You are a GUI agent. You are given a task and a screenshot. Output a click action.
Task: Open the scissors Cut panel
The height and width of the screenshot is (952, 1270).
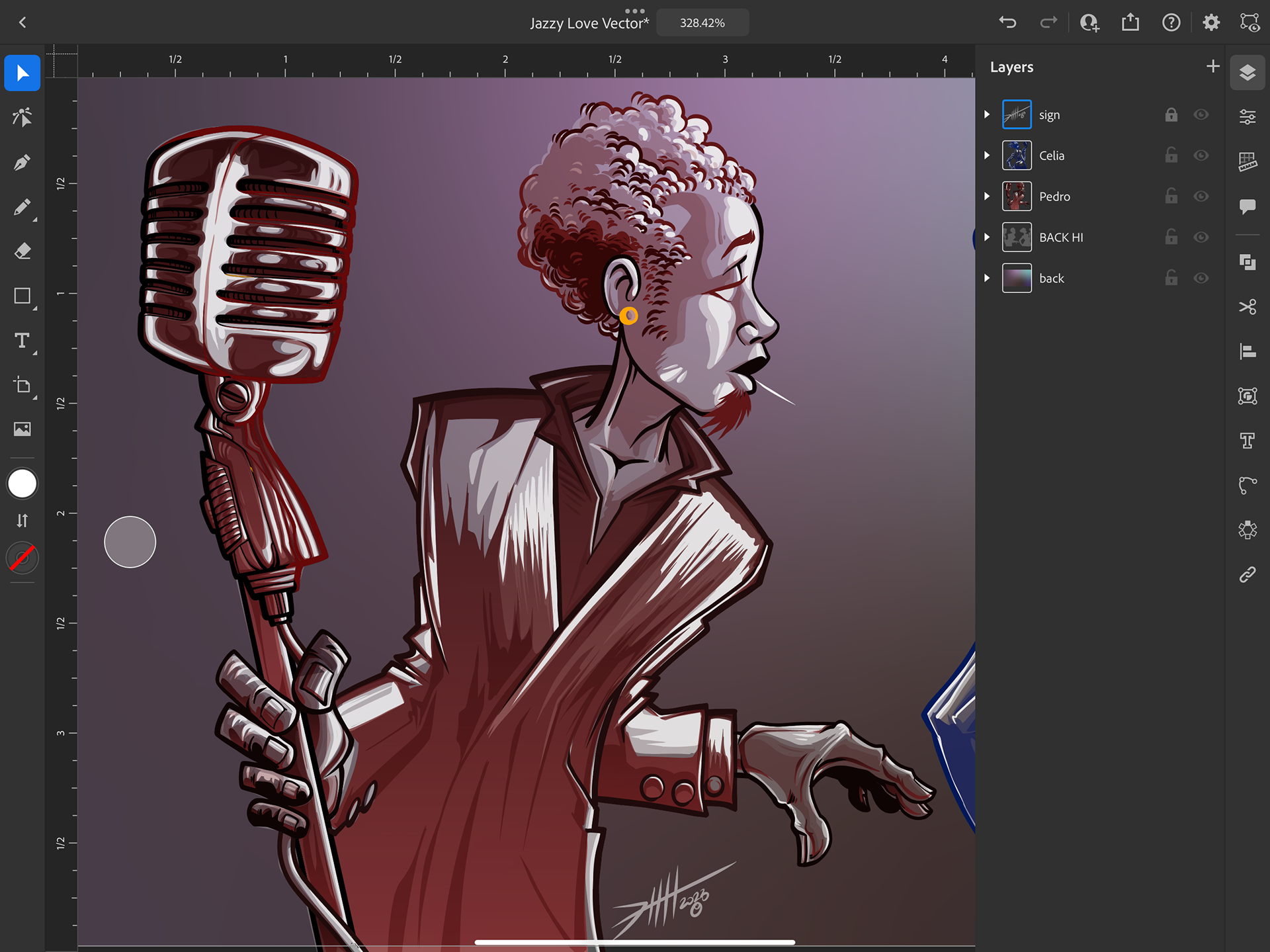pos(1248,307)
